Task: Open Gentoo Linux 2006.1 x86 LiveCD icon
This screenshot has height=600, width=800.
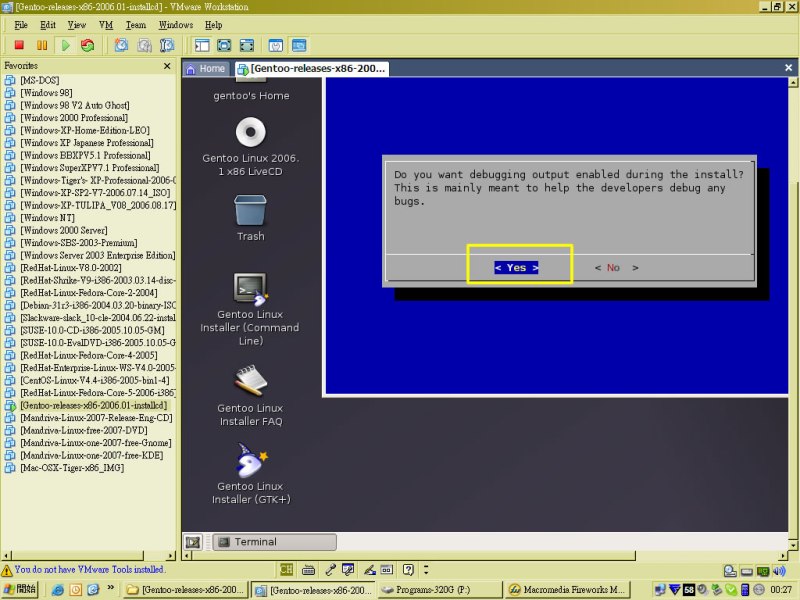Action: [x=251, y=147]
